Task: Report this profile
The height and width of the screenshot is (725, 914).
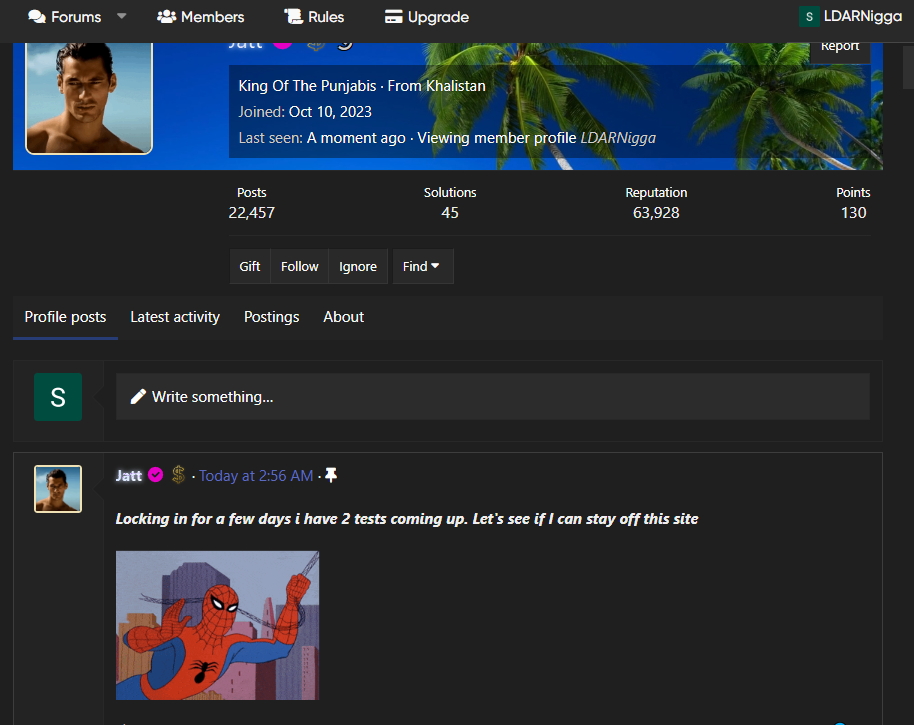Action: point(839,46)
